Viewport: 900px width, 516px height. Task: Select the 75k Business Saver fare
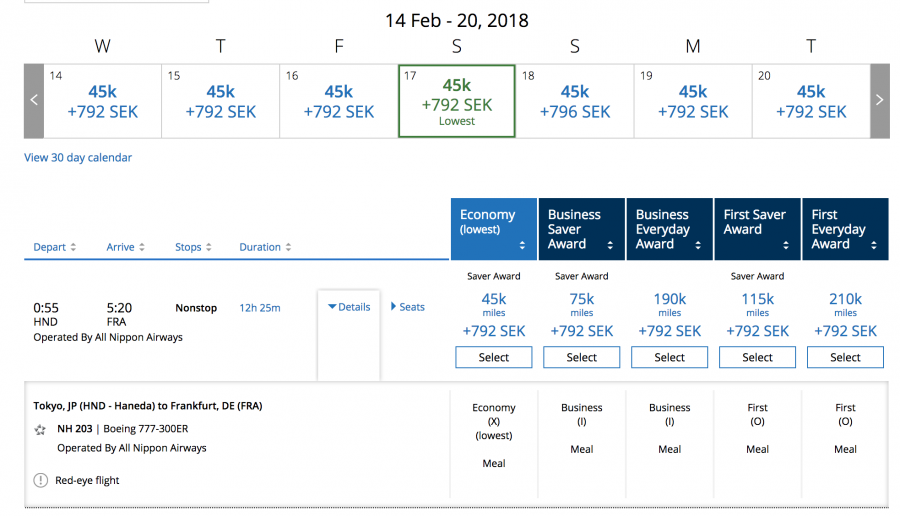582,357
